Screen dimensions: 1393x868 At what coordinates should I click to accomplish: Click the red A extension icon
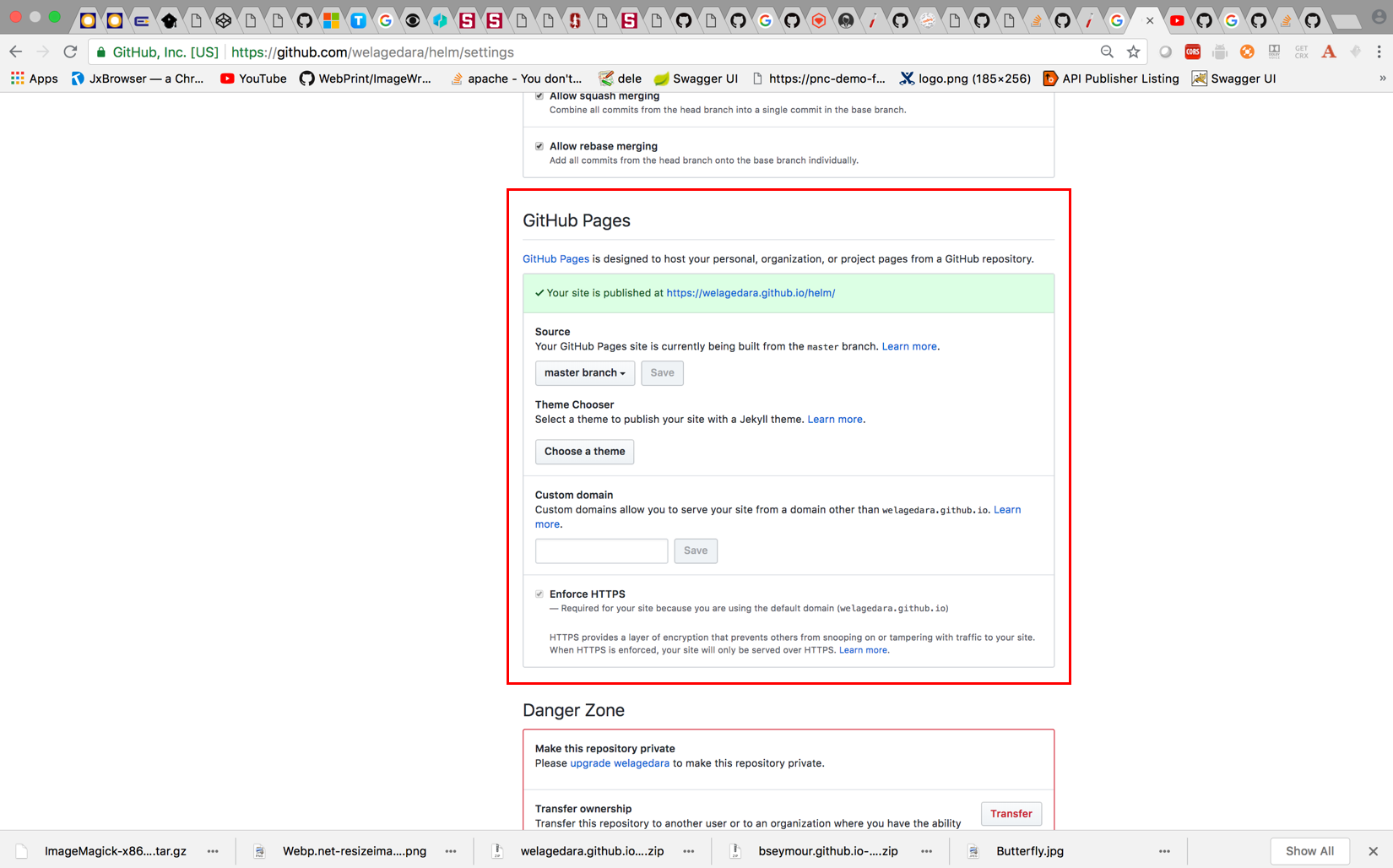pyautogui.click(x=1329, y=52)
